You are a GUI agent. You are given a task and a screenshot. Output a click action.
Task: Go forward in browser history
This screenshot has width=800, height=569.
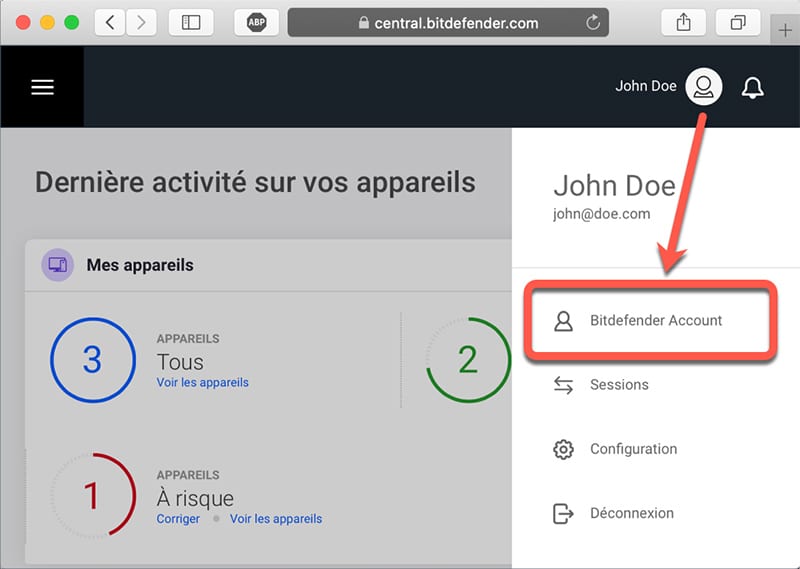click(141, 22)
